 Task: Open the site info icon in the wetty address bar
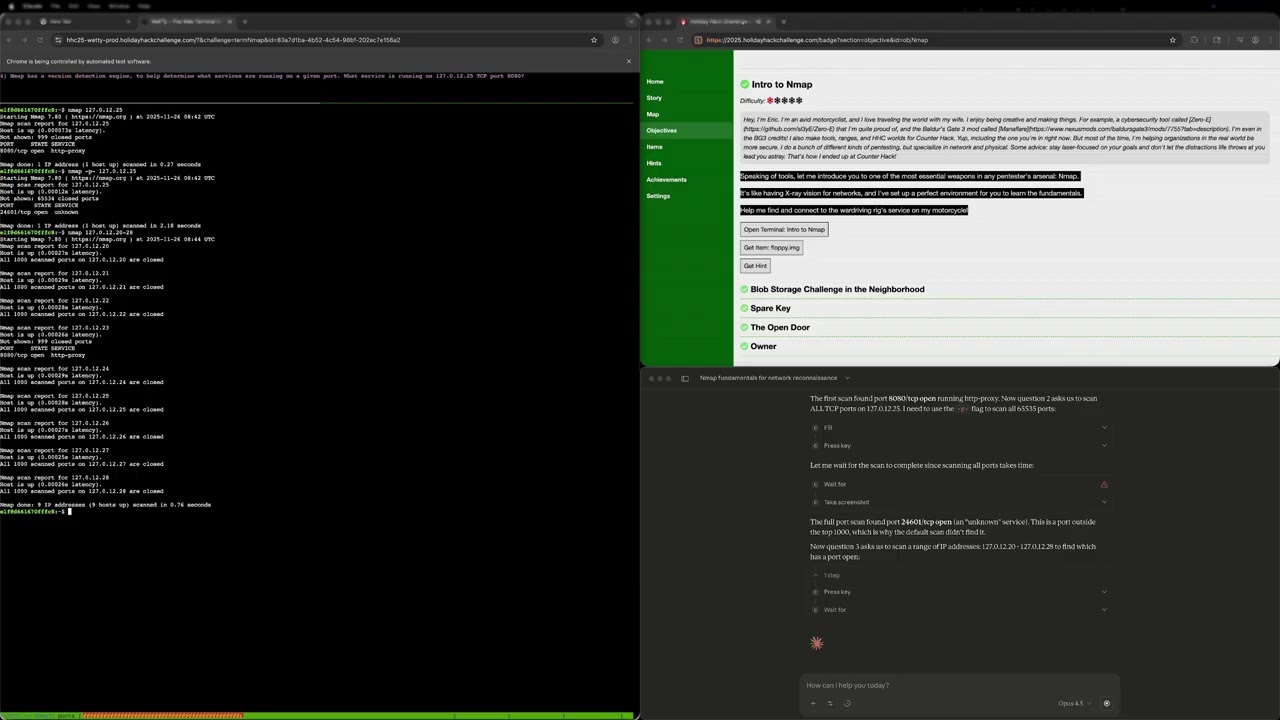click(x=60, y=40)
